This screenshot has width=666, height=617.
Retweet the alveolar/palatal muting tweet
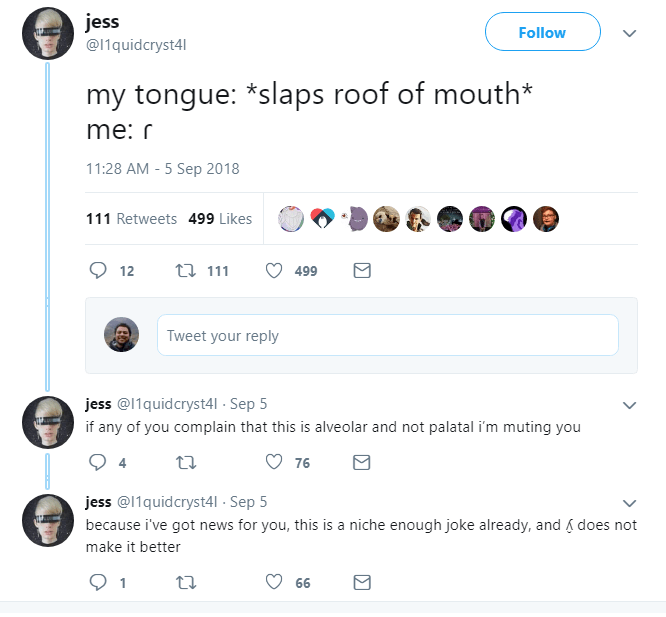coord(182,462)
